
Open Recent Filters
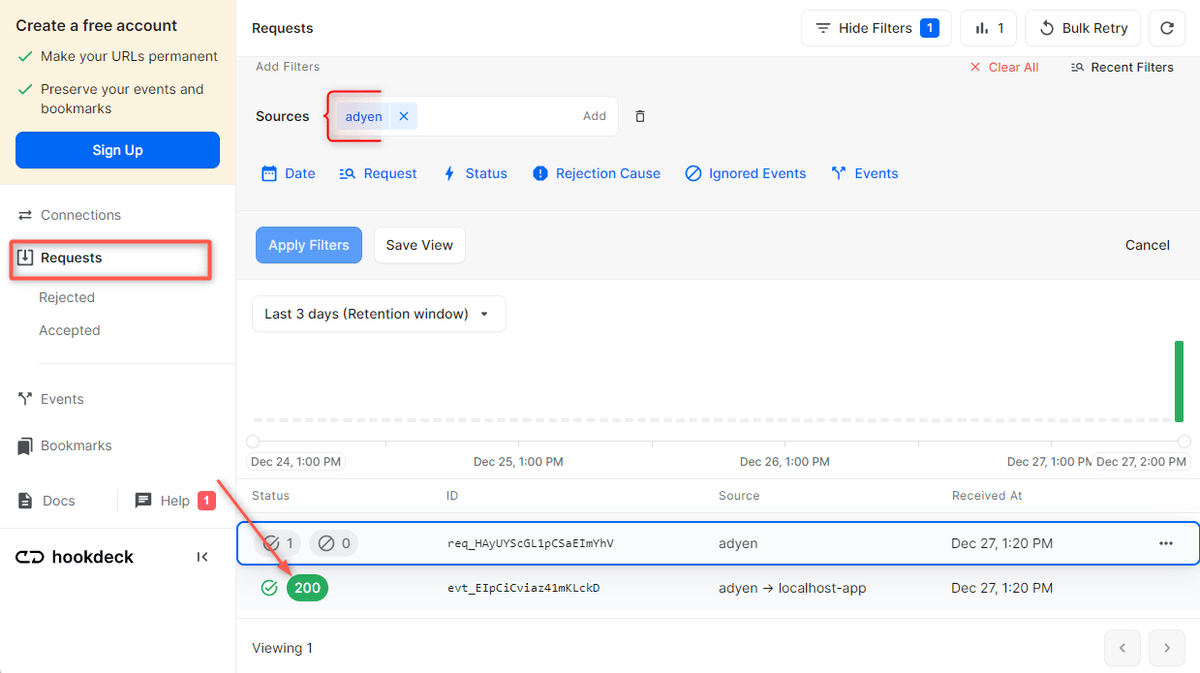point(1122,67)
